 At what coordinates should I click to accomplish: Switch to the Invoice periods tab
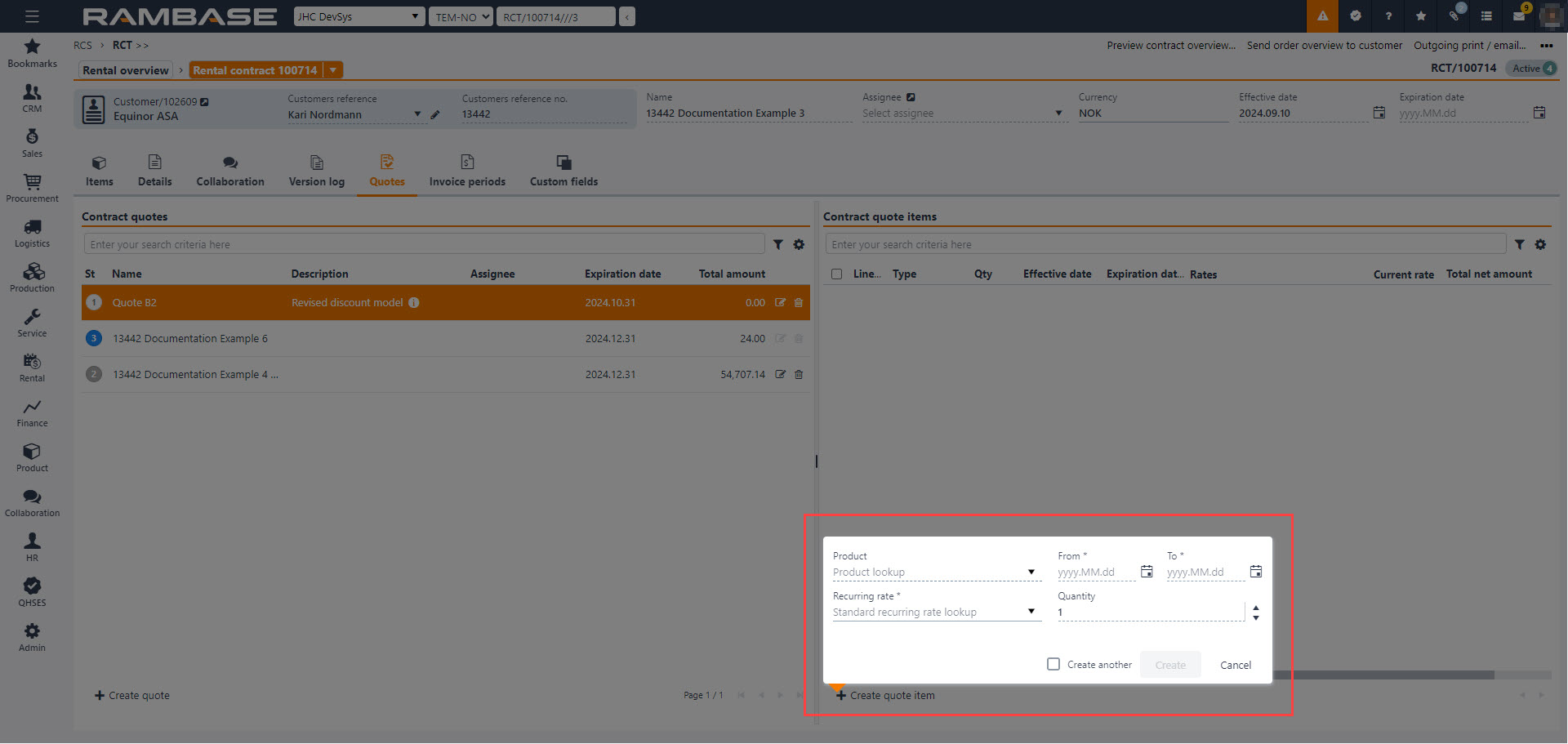(467, 172)
